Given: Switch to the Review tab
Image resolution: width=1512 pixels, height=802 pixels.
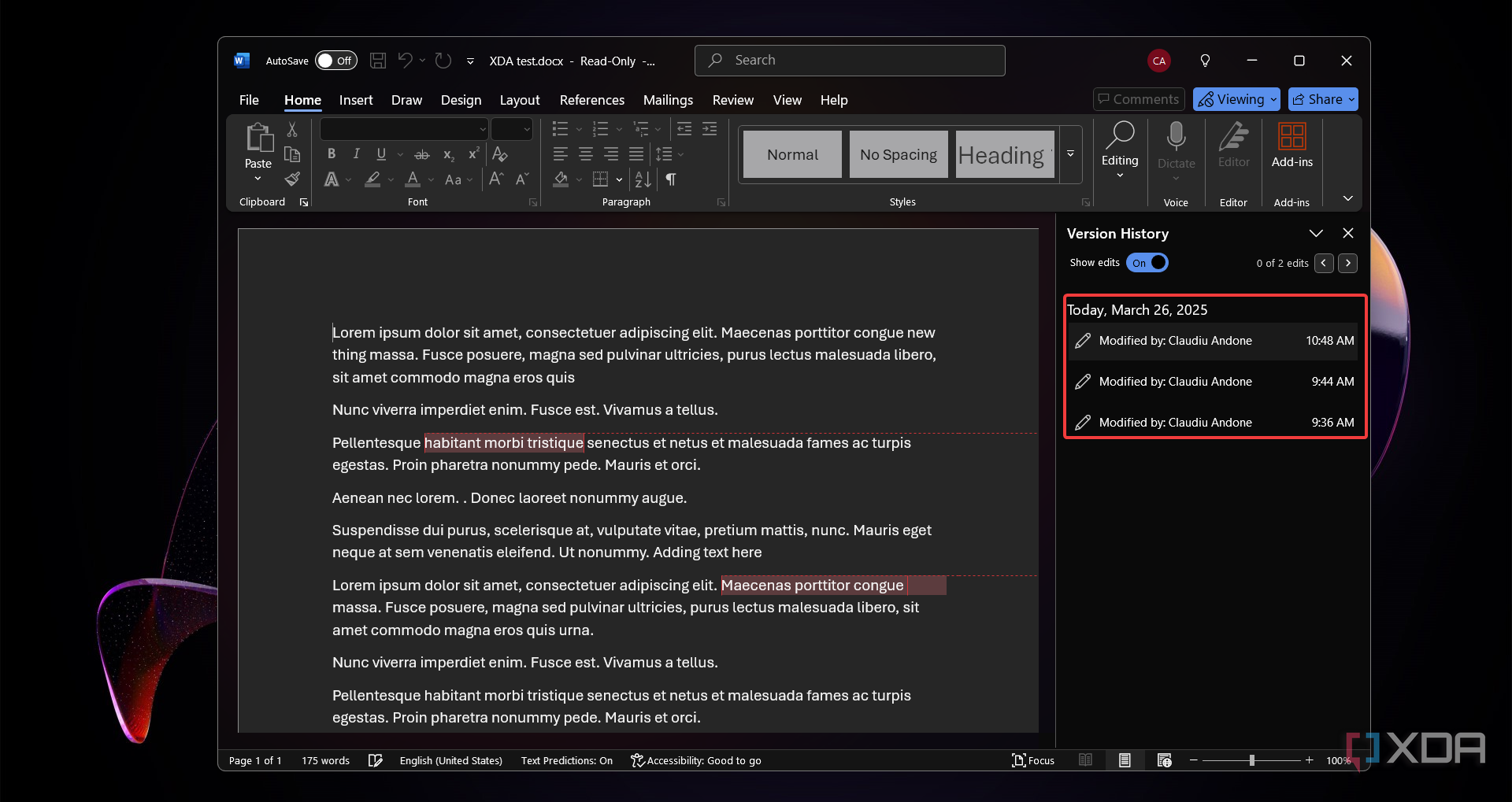Looking at the screenshot, I should pos(732,100).
